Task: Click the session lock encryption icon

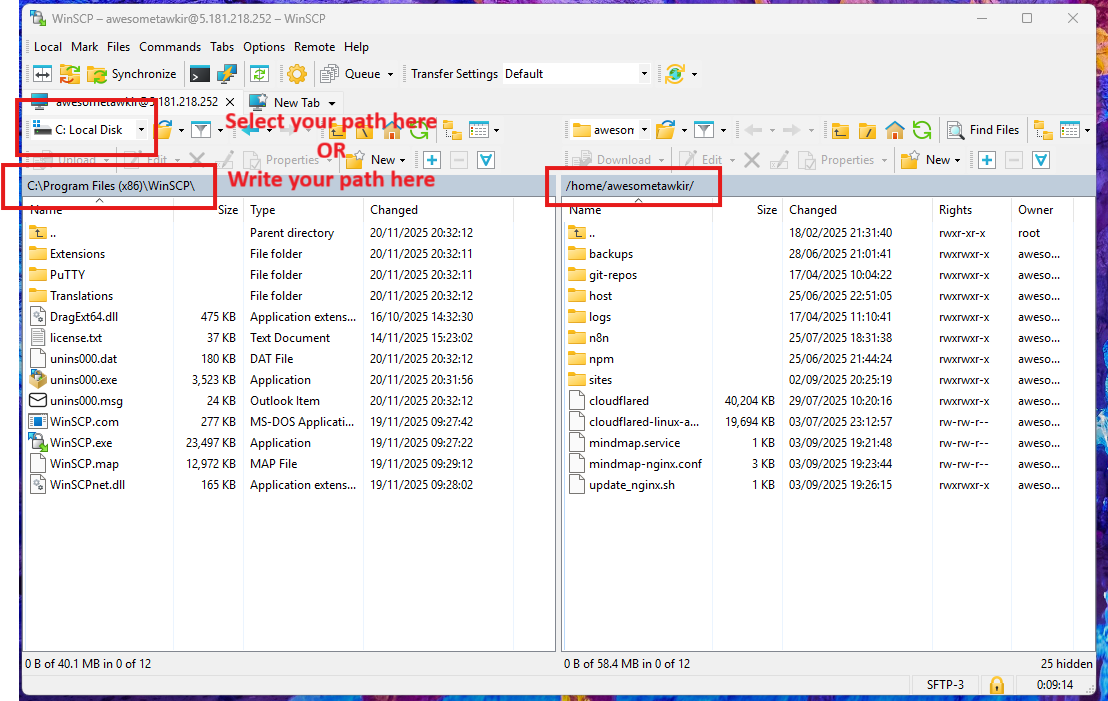Action: click(996, 685)
